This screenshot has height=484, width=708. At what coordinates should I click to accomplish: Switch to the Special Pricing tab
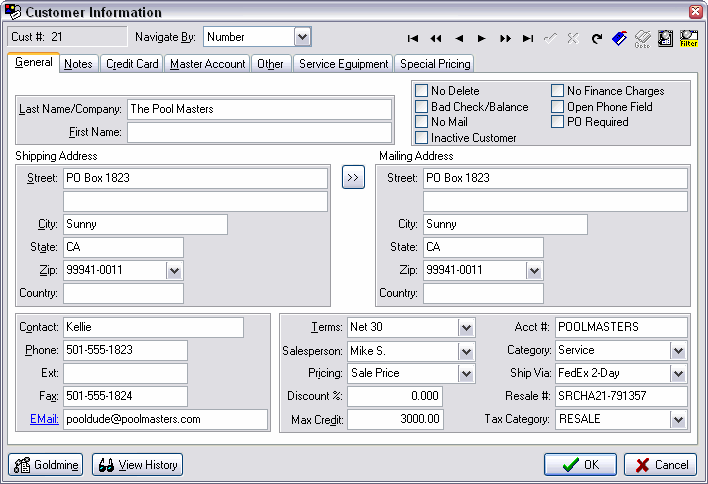435,64
